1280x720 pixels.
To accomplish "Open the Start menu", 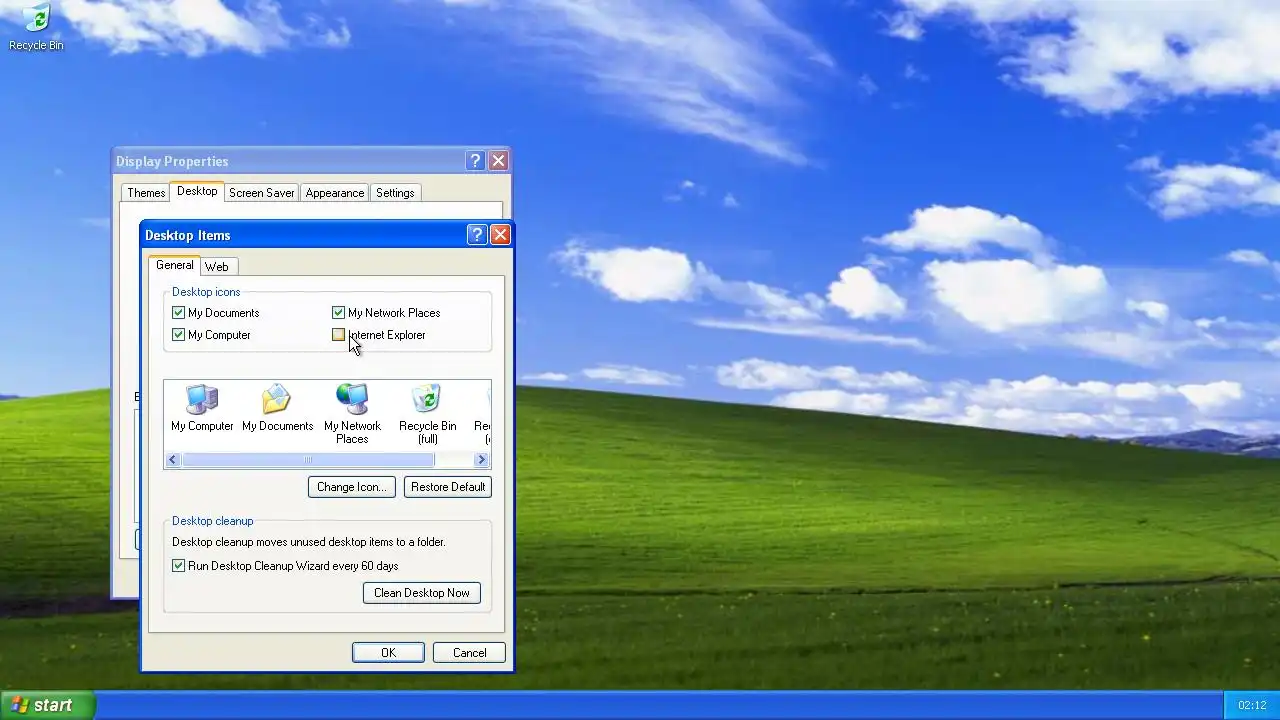I will (47, 705).
